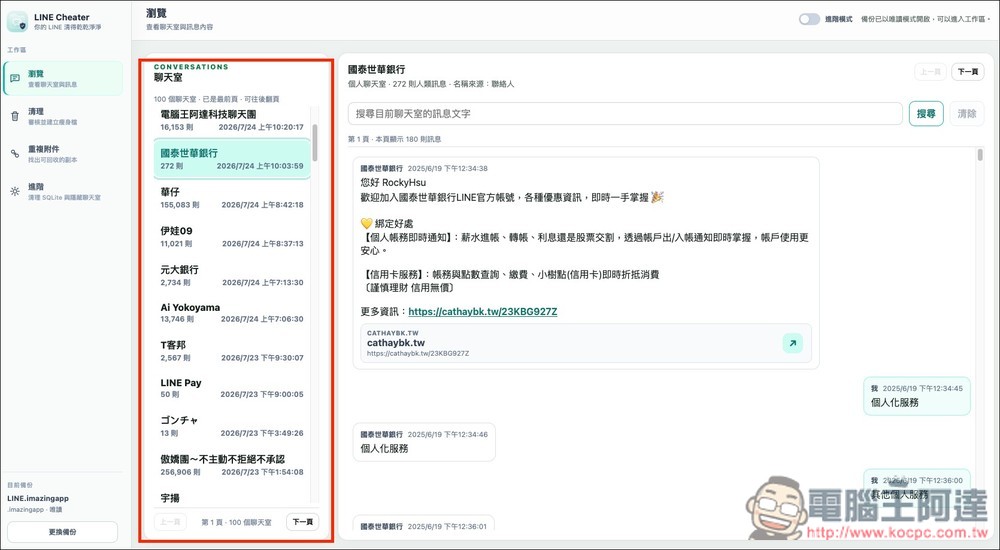Click the 100 個聊天室 list status text
Viewport: 1000px width, 550px height.
216,100
